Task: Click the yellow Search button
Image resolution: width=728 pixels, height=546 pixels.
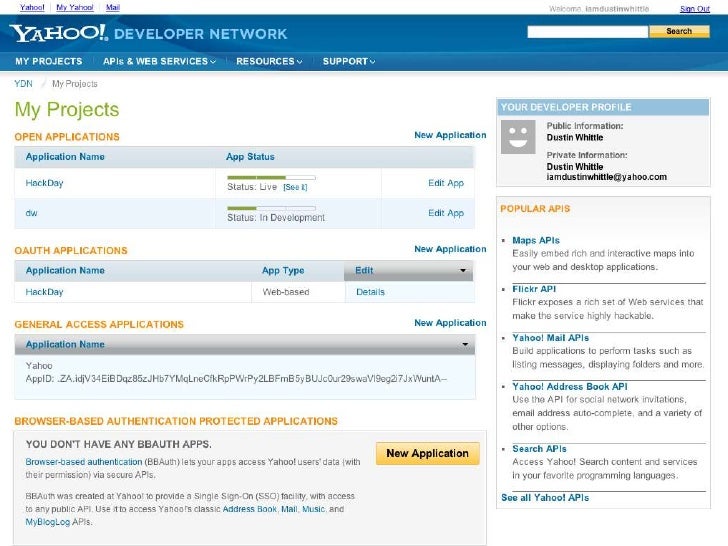Action: pyautogui.click(x=679, y=31)
